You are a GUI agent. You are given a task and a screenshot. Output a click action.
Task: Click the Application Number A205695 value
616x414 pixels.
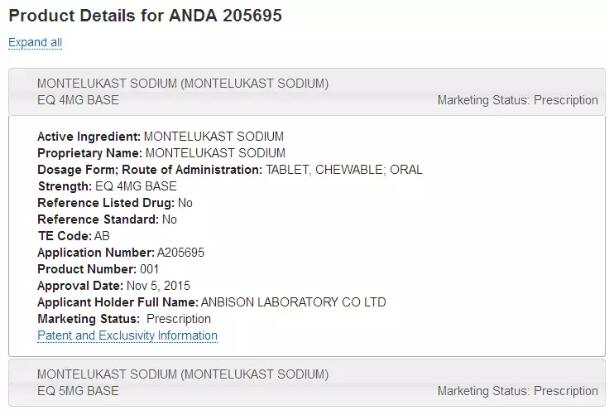[181, 253]
